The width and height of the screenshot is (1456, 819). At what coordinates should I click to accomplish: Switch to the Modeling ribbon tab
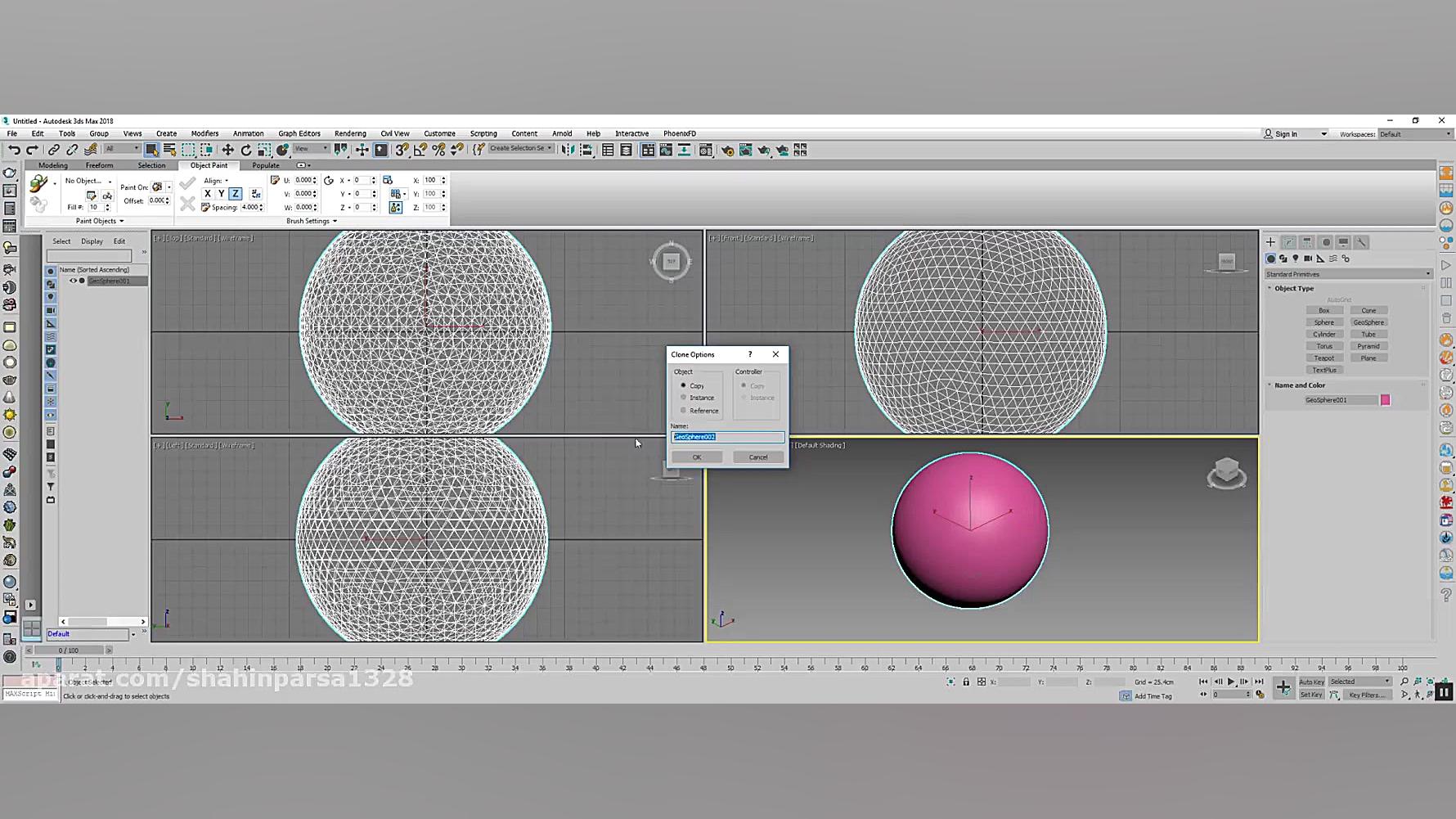pos(53,165)
